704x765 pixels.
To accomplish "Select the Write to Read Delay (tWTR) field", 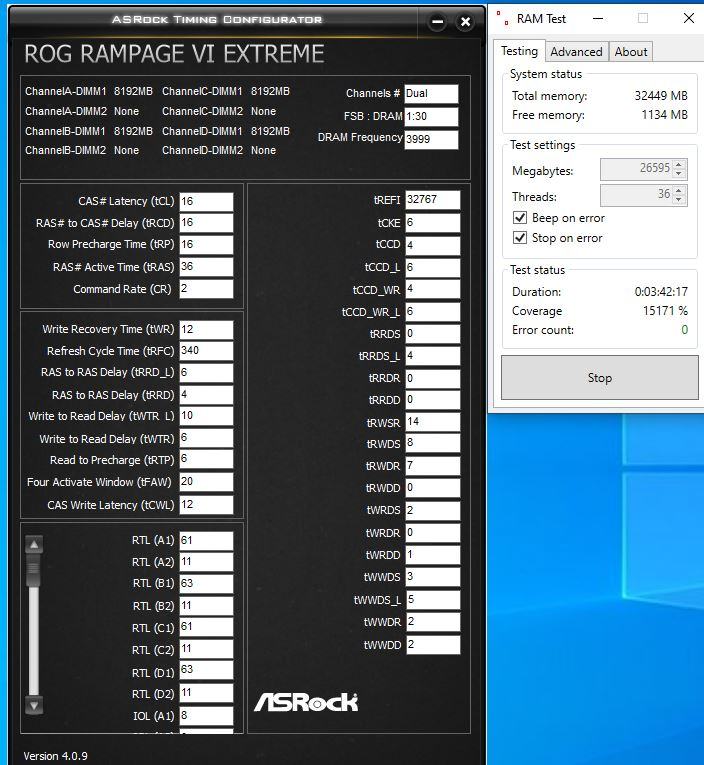I will [206, 438].
